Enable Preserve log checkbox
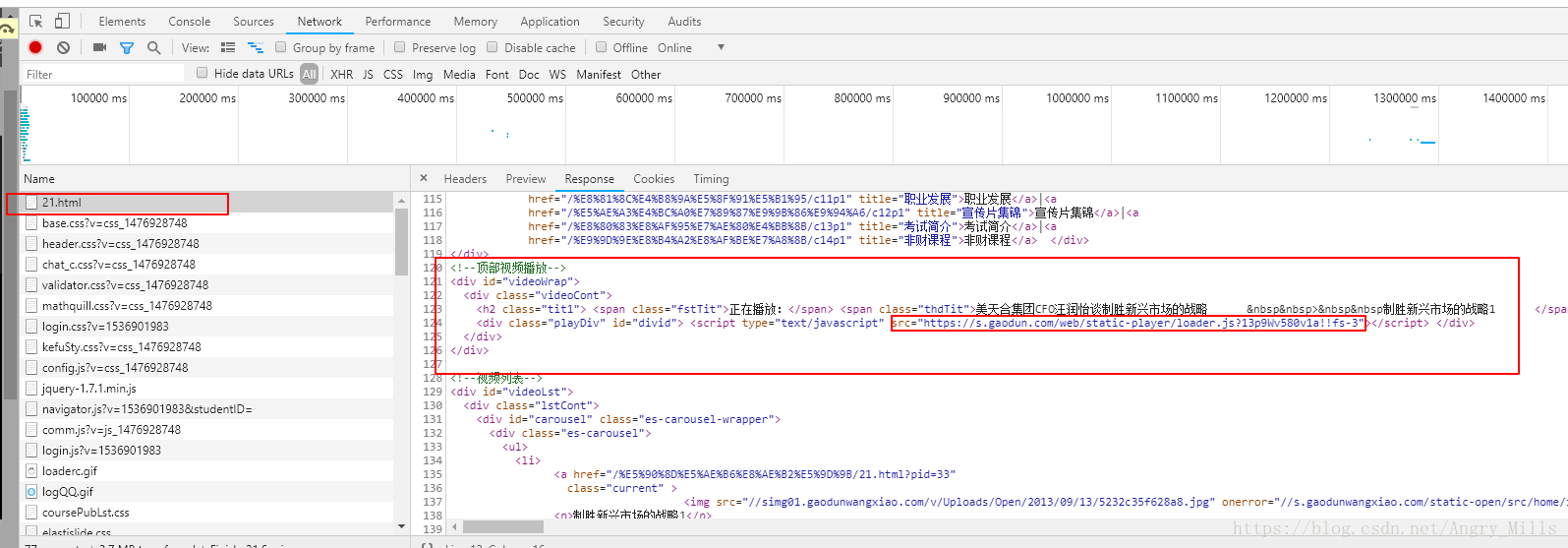1568x548 pixels. click(399, 47)
